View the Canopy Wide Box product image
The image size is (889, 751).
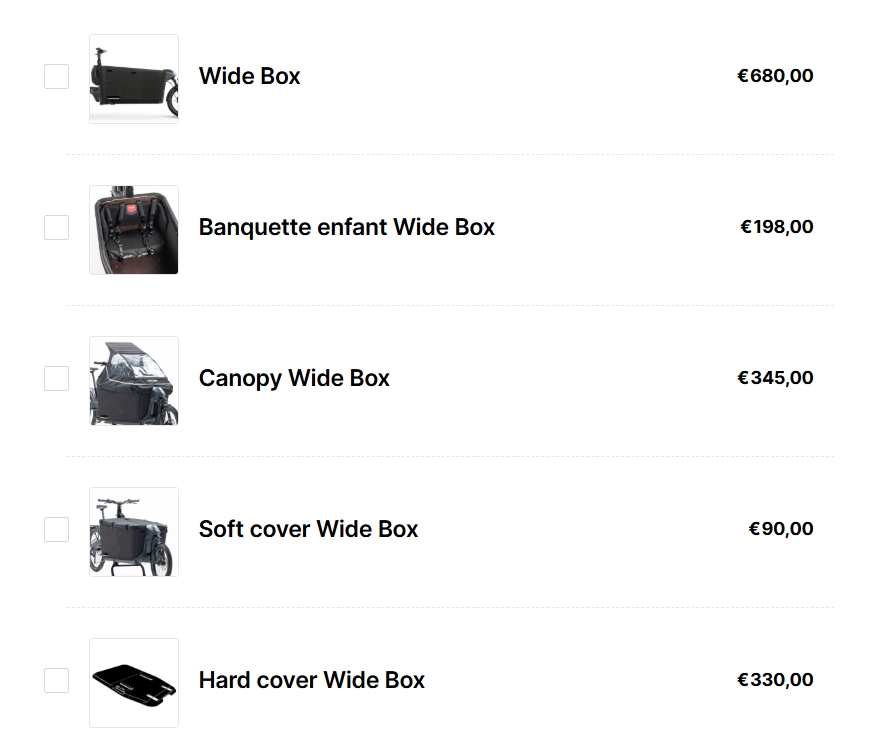(134, 381)
